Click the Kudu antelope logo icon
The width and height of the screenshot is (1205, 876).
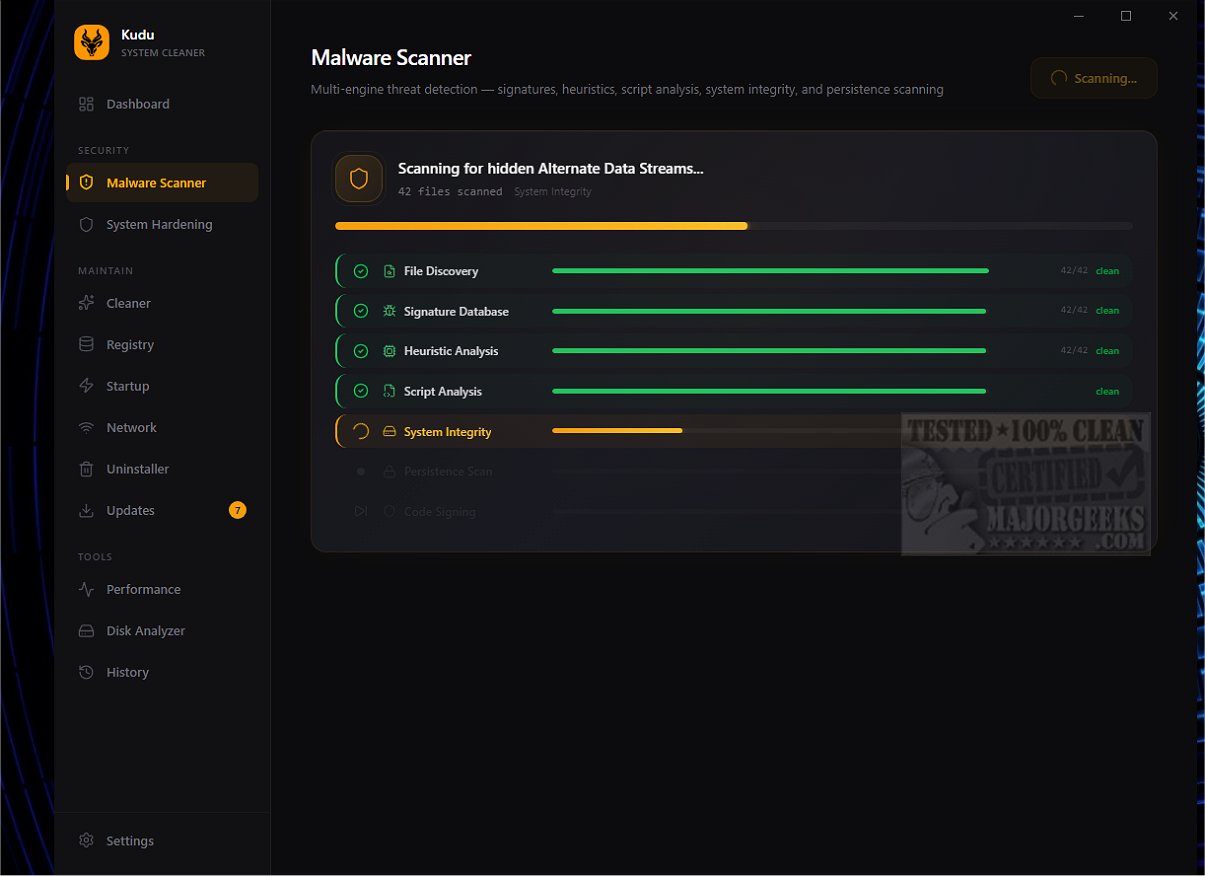(x=91, y=43)
